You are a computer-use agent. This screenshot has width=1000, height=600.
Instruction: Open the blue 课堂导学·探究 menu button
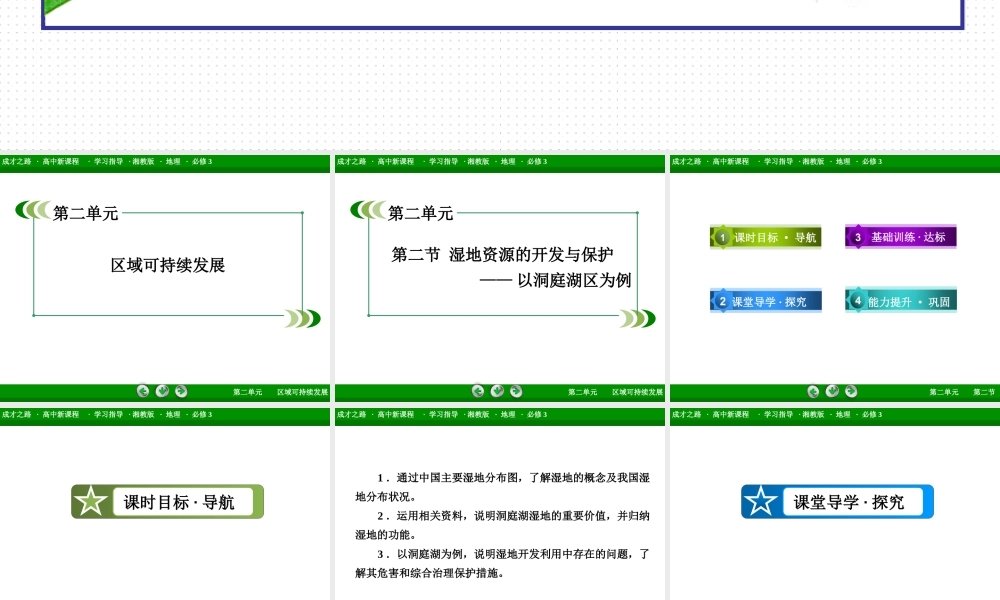click(x=766, y=300)
